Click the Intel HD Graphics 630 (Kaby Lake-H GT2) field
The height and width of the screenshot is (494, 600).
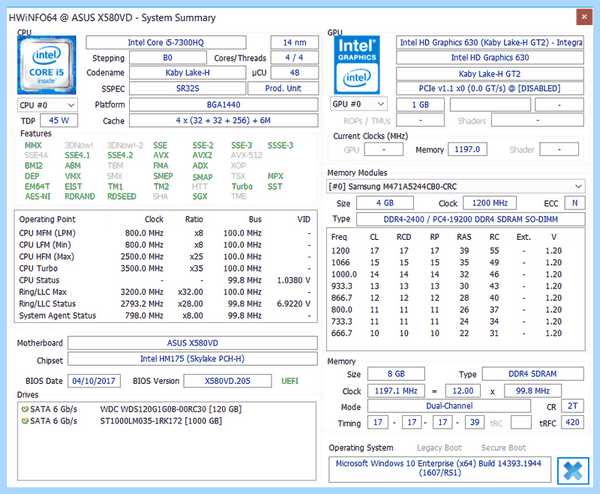tap(490, 42)
